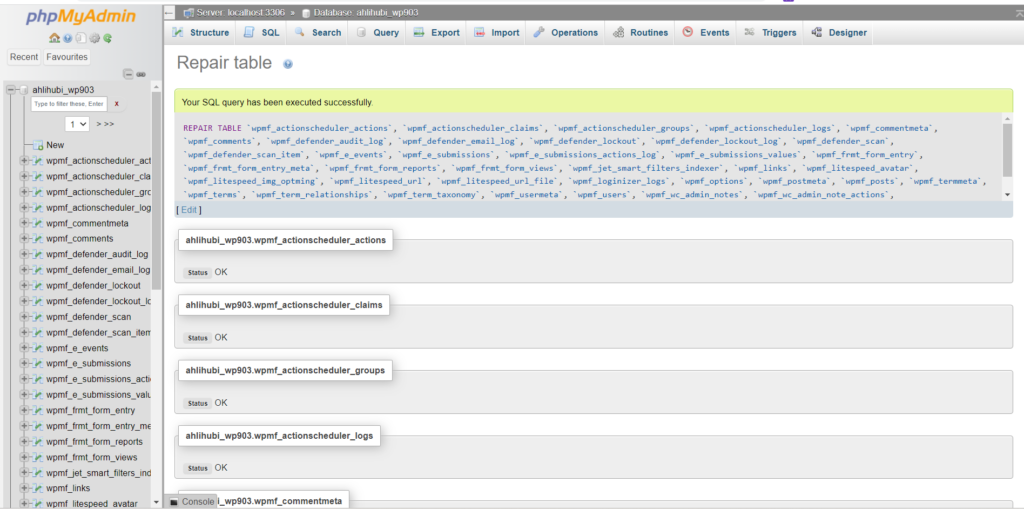Clear the table filter with red X

[x=117, y=104]
